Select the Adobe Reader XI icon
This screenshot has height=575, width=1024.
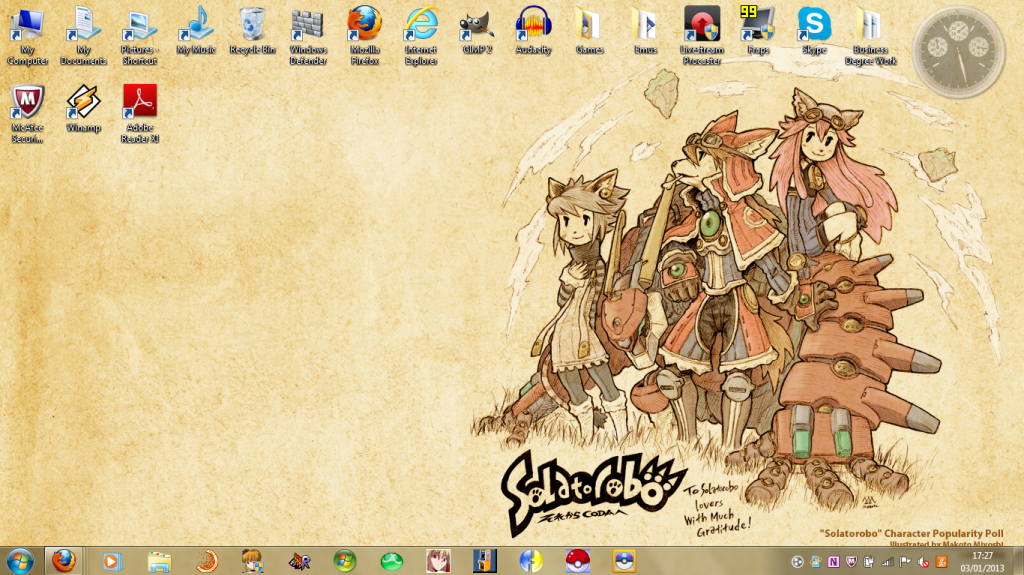[140, 114]
